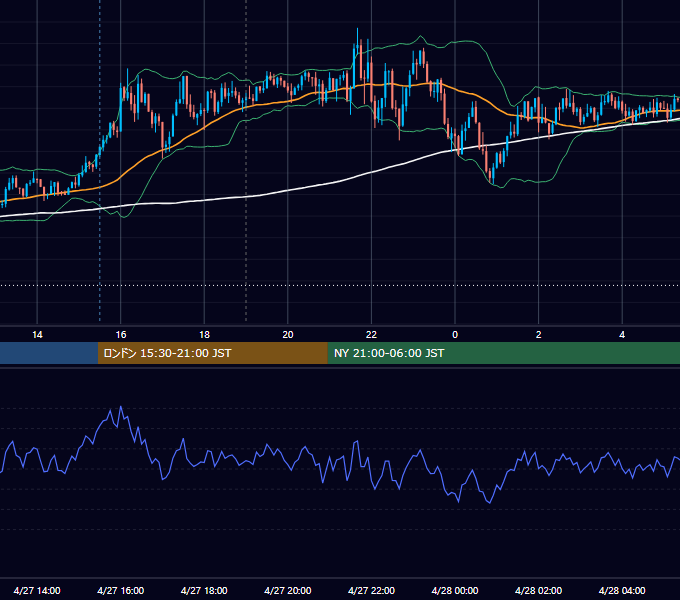This screenshot has height=600, width=680.
Task: Click the 4/27 18:00 date label
Action: [x=204, y=590]
